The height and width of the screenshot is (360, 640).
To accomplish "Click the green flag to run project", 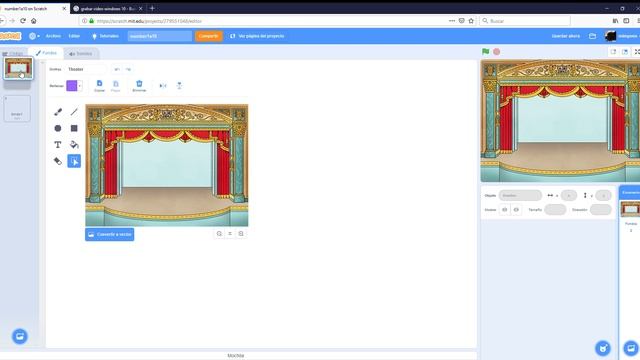I will (485, 52).
